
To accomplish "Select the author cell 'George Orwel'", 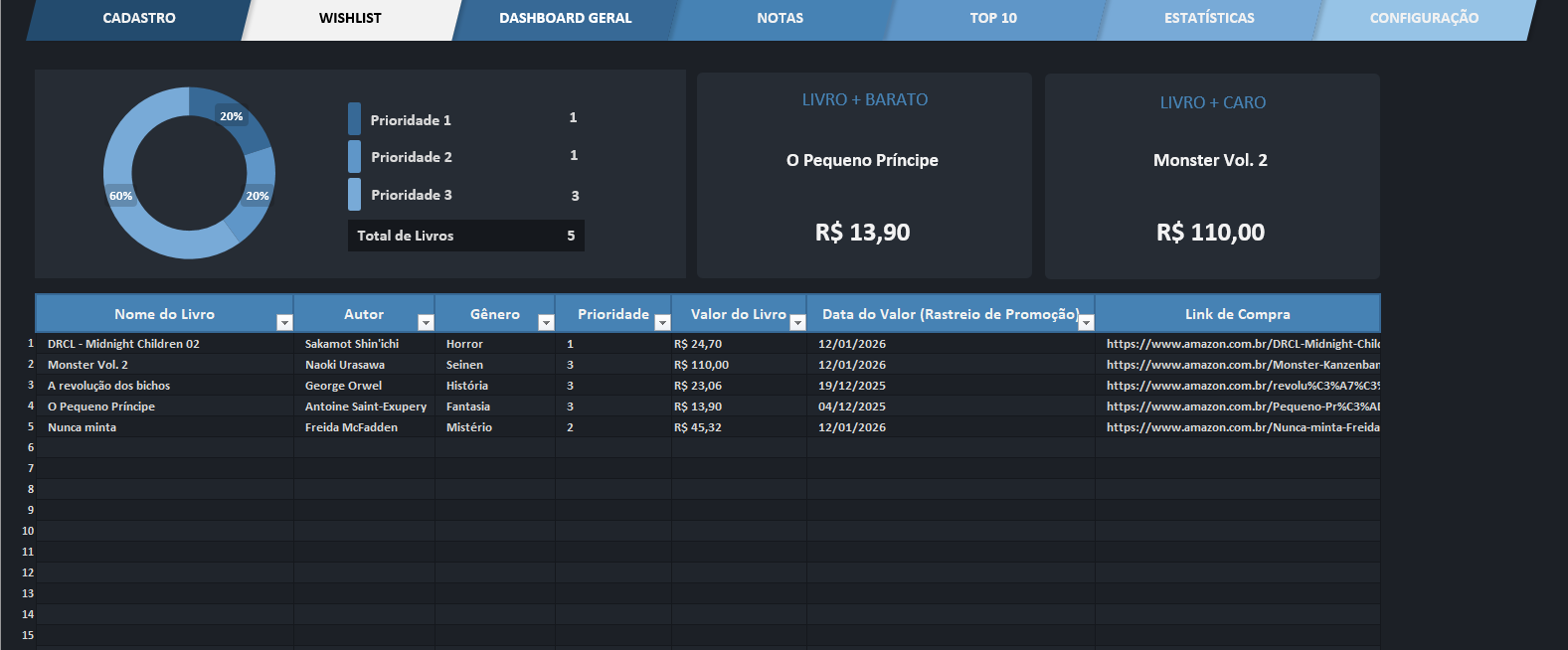I will pyautogui.click(x=364, y=386).
